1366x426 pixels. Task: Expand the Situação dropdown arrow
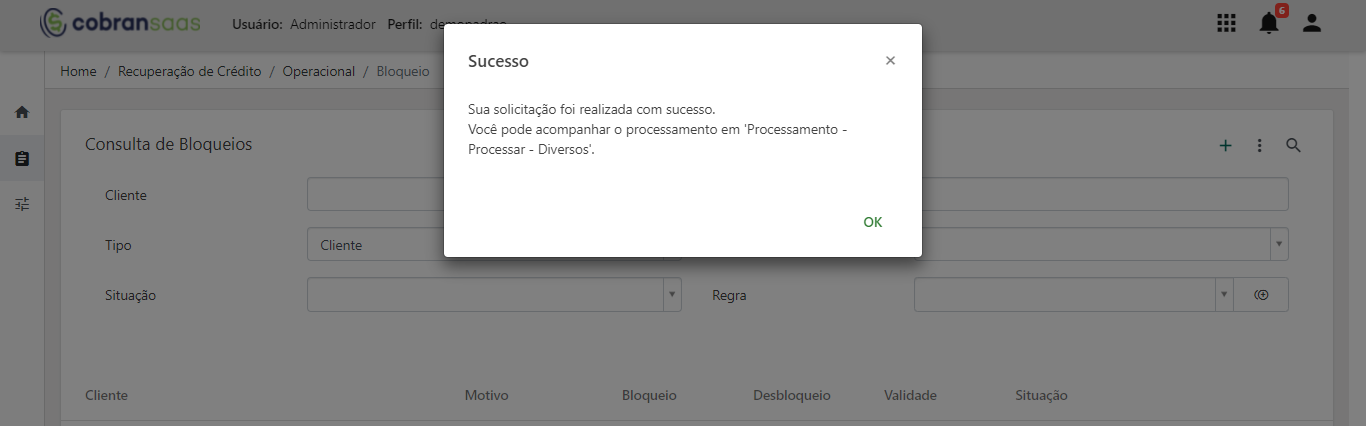point(672,295)
